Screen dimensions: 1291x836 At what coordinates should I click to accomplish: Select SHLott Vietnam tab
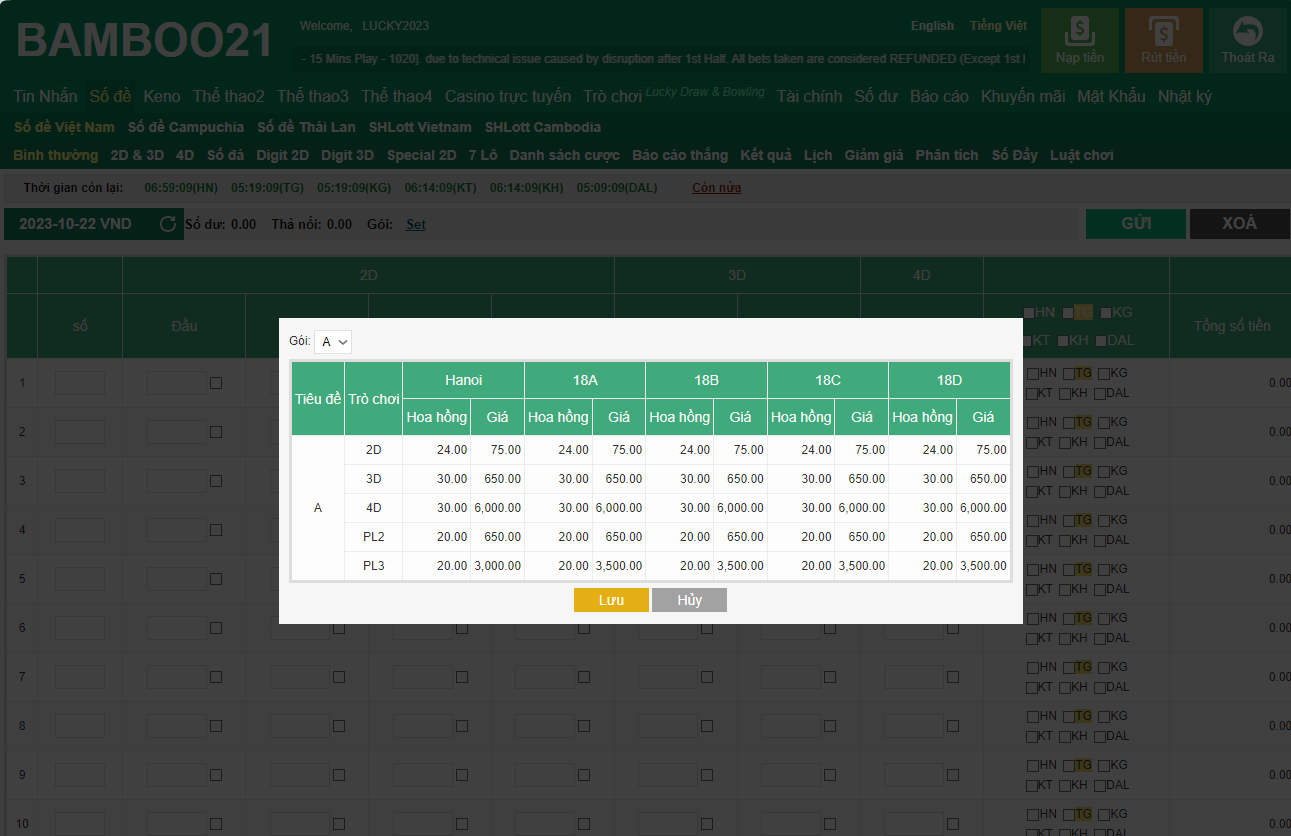(420, 127)
